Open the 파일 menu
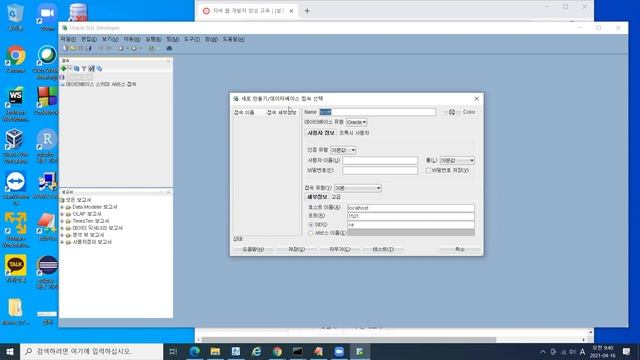 pos(68,39)
